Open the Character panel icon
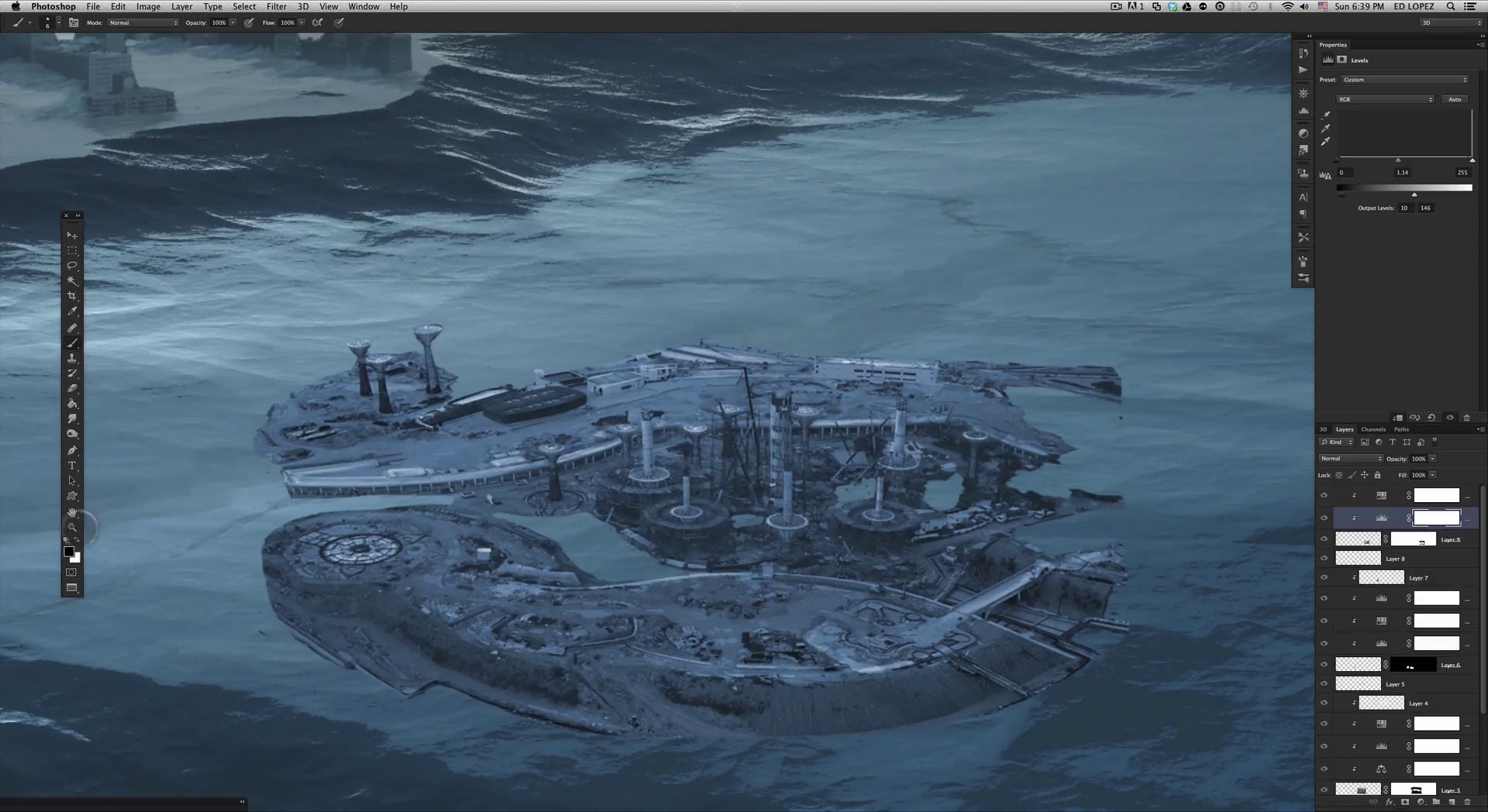 click(1304, 198)
